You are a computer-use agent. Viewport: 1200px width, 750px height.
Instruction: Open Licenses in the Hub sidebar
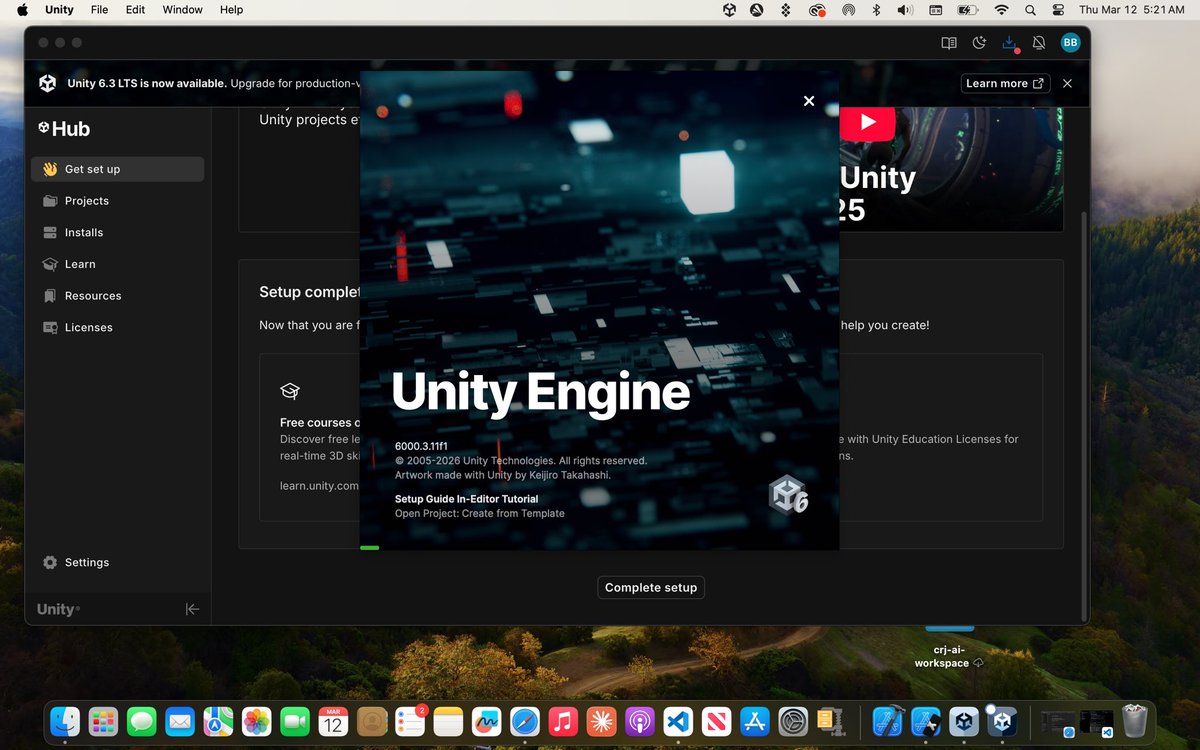[x=117, y=327]
